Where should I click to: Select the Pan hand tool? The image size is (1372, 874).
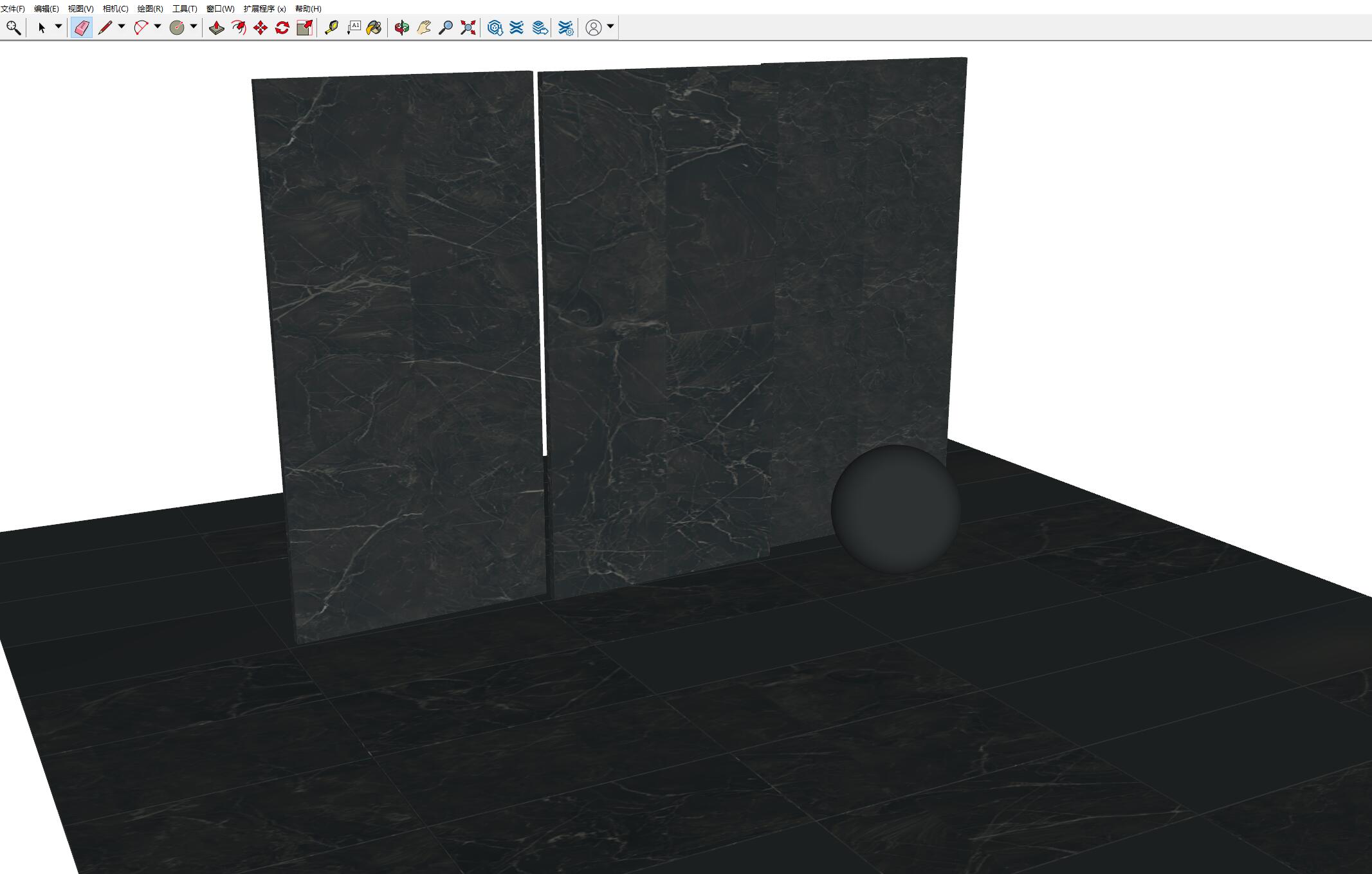pos(424,28)
